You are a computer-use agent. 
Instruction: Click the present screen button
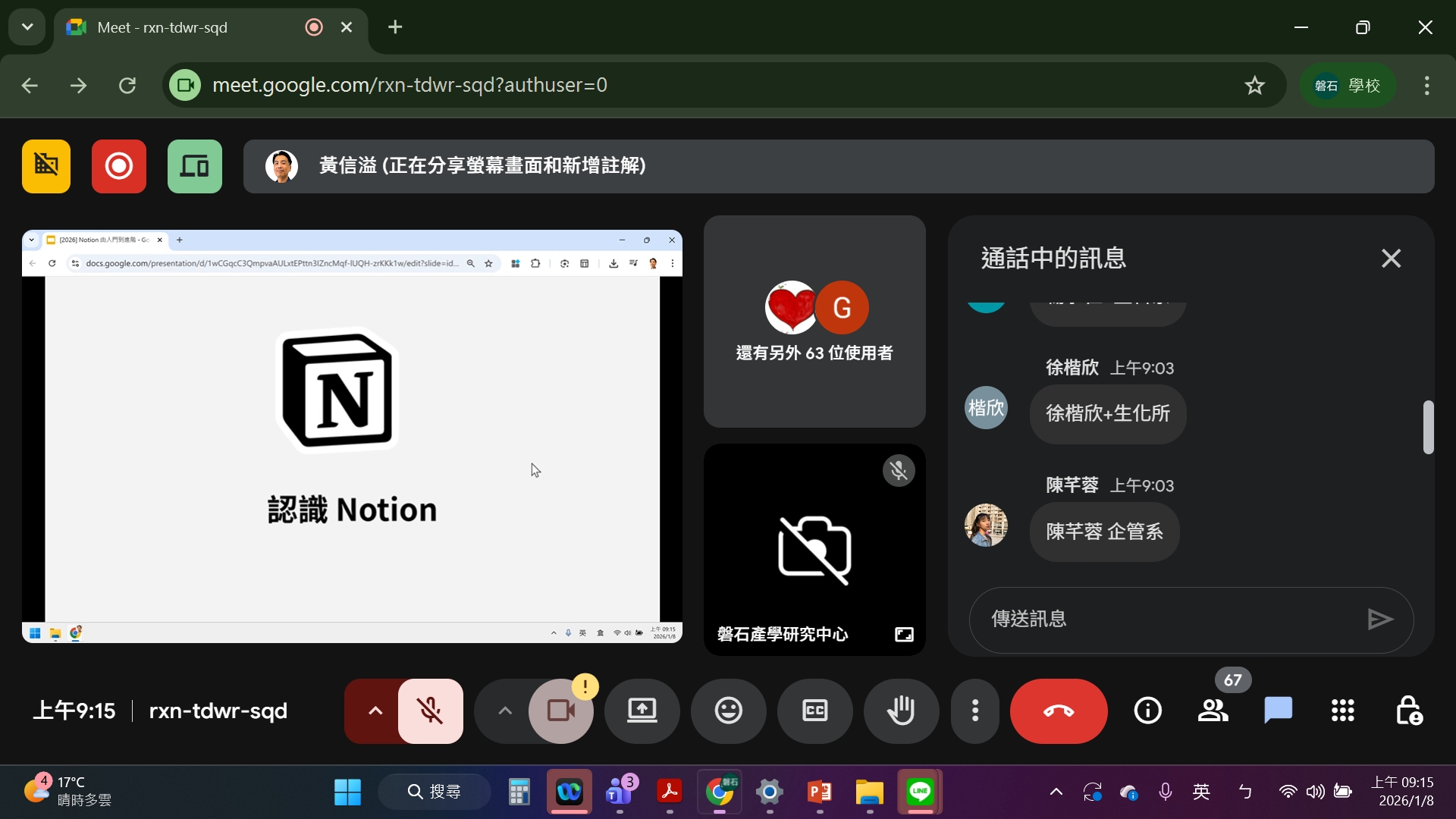(x=642, y=711)
